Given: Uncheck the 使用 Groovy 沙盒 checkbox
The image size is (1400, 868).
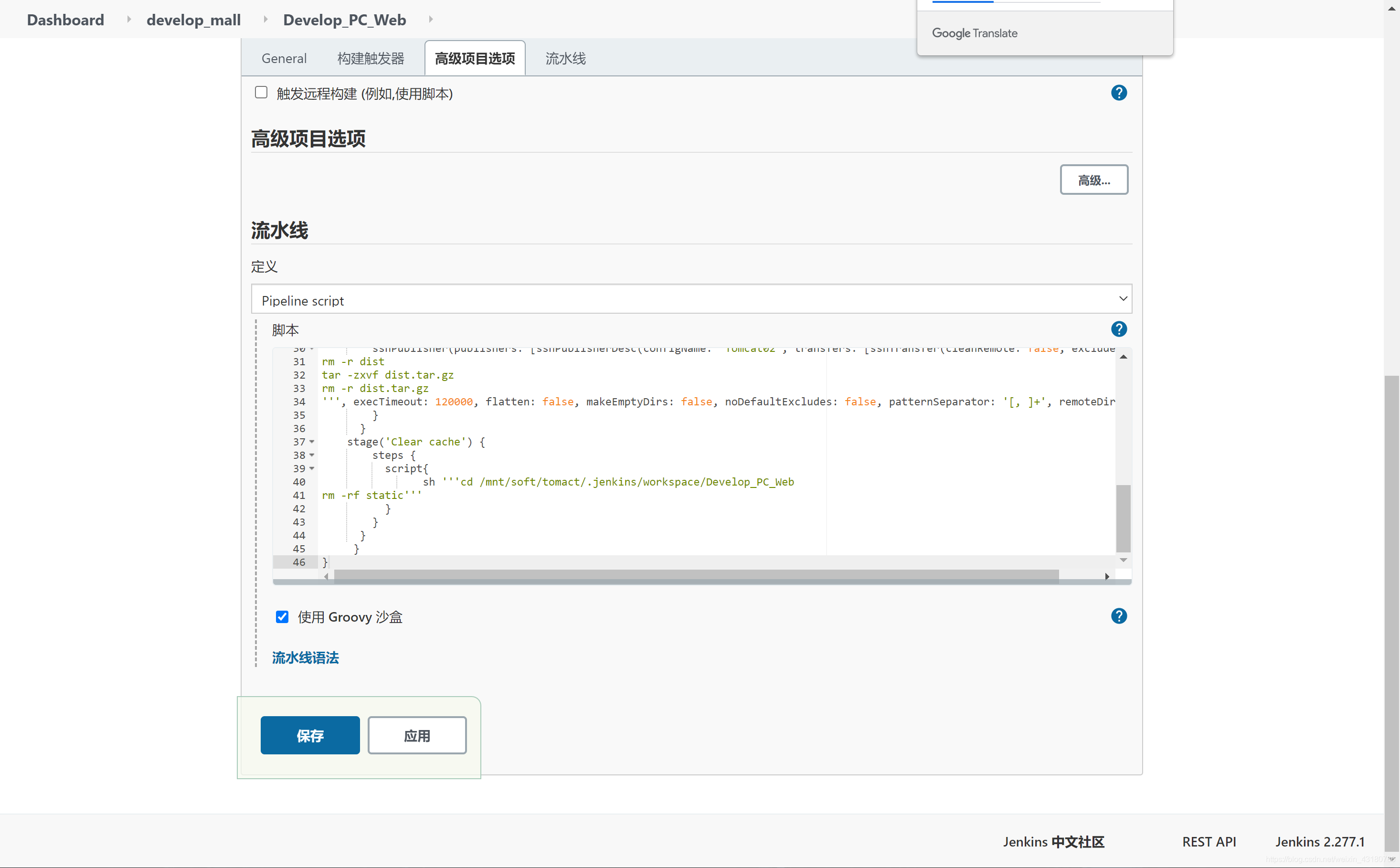Looking at the screenshot, I should (x=282, y=616).
